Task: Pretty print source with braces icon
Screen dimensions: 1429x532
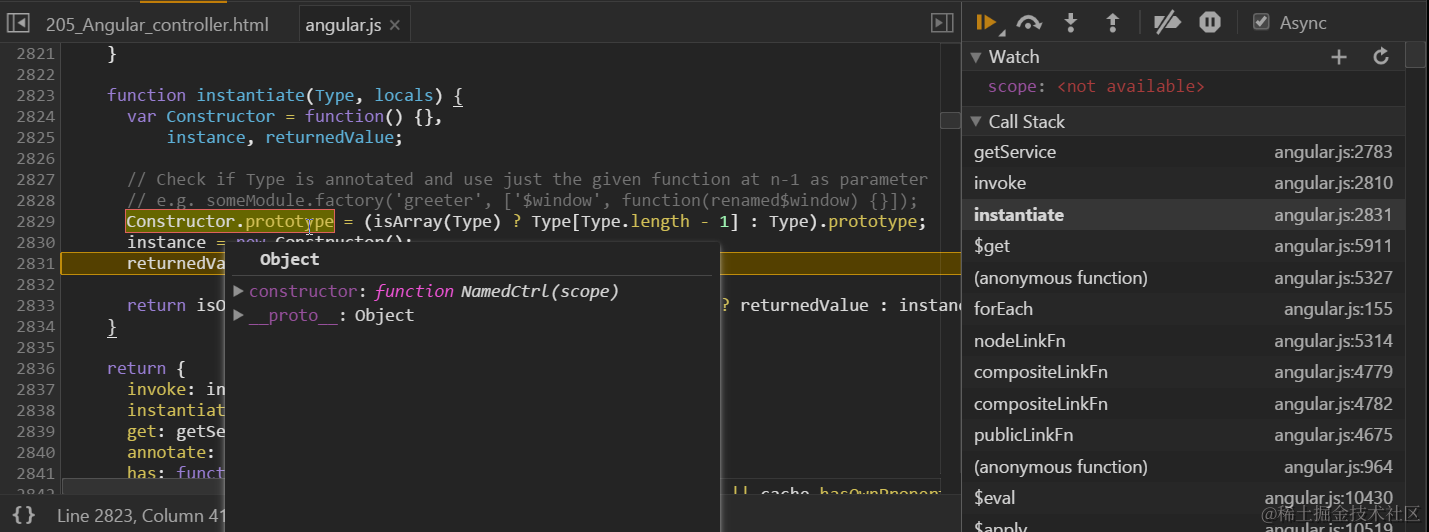Action: tap(24, 515)
